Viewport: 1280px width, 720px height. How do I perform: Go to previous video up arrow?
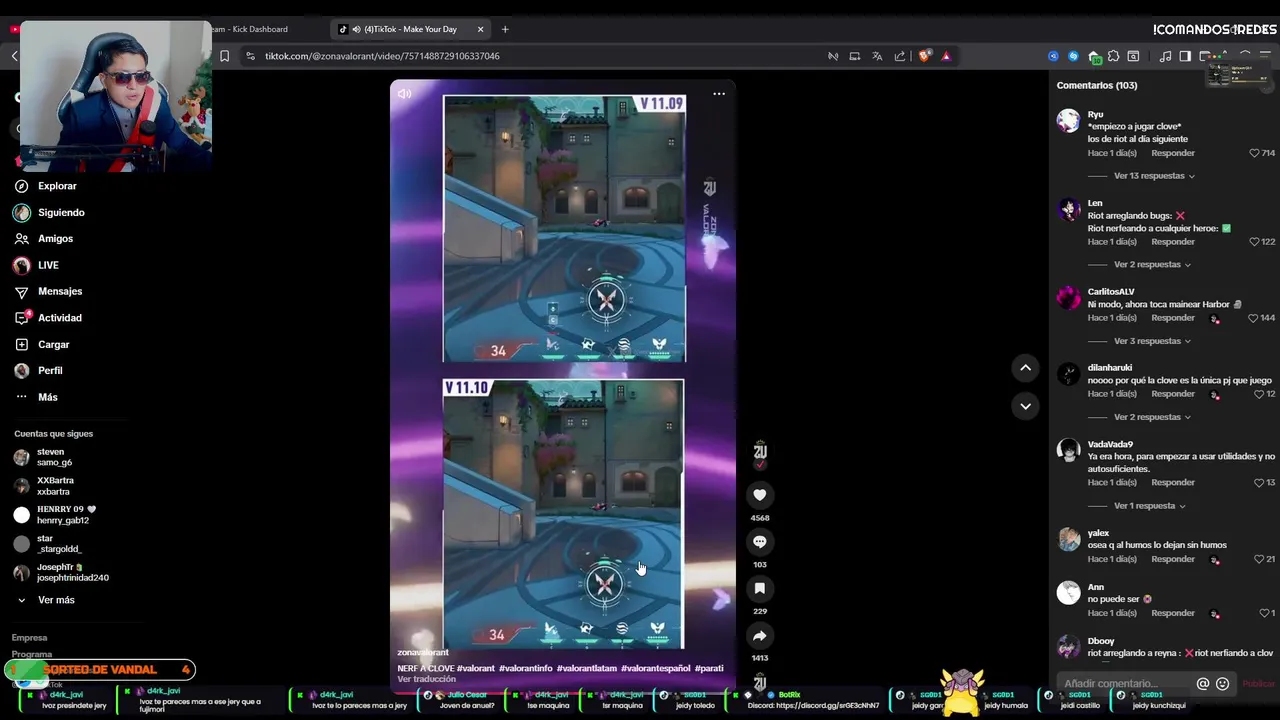click(1025, 368)
